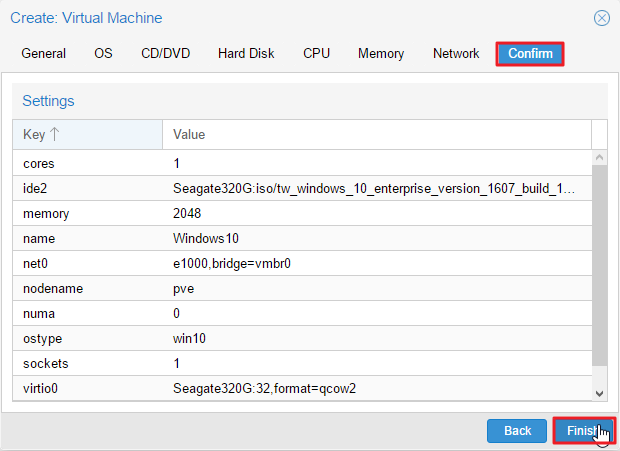This screenshot has height=451, width=620.
Task: Select the Confirm tab
Action: click(x=530, y=54)
